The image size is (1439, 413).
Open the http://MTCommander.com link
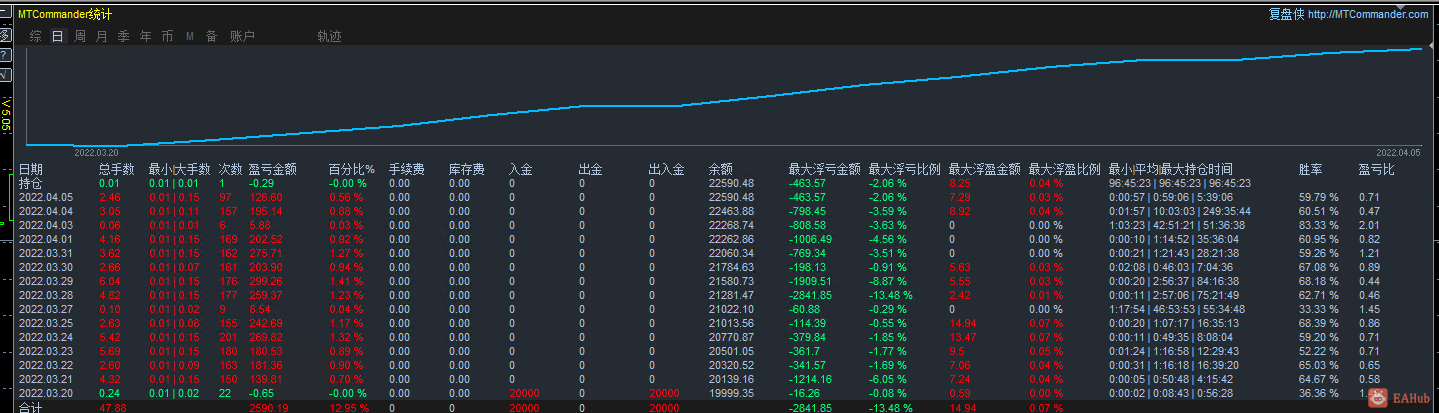click(1368, 14)
